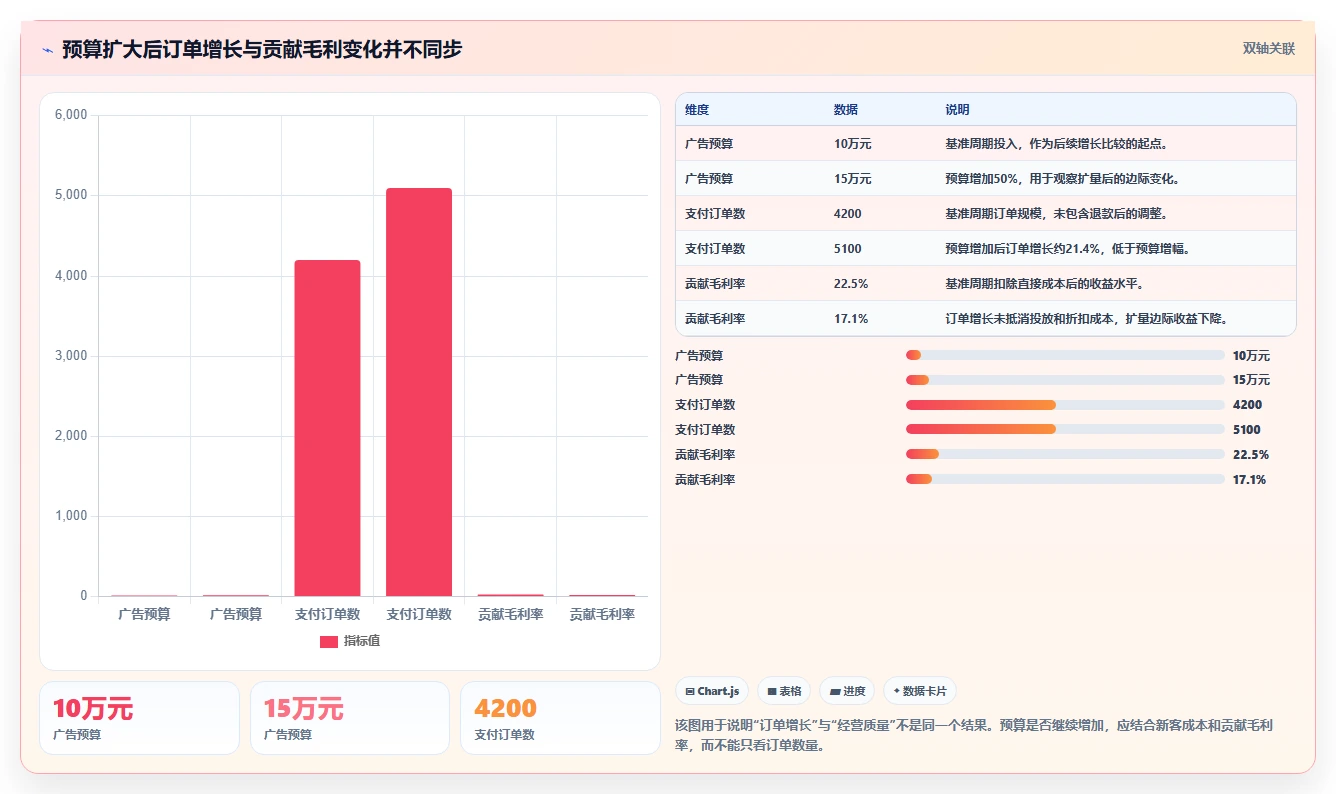Click the lightning icon beside the title
The width and height of the screenshot is (1336, 794).
tap(47, 49)
